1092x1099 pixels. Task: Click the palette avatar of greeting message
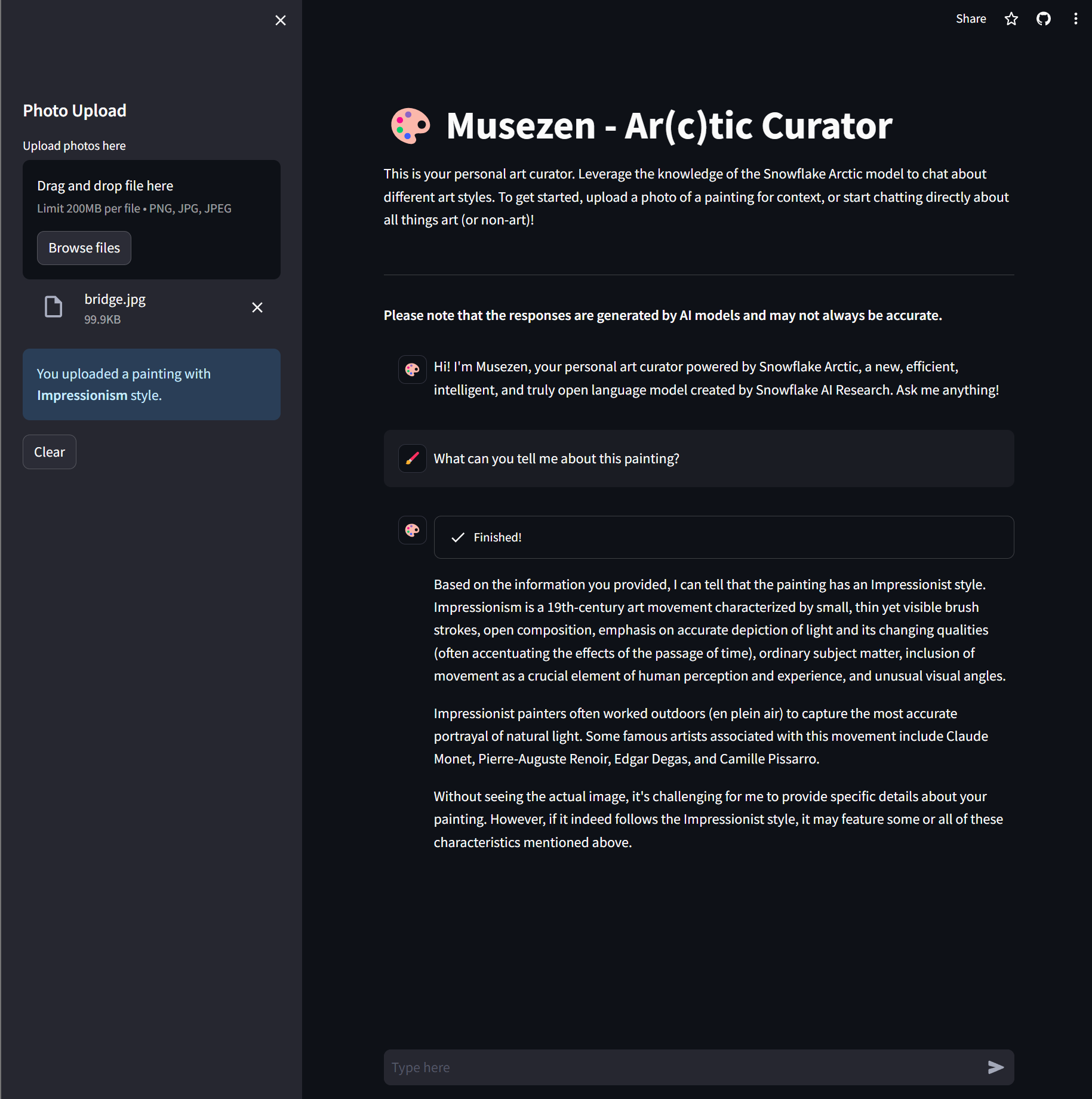tap(413, 370)
